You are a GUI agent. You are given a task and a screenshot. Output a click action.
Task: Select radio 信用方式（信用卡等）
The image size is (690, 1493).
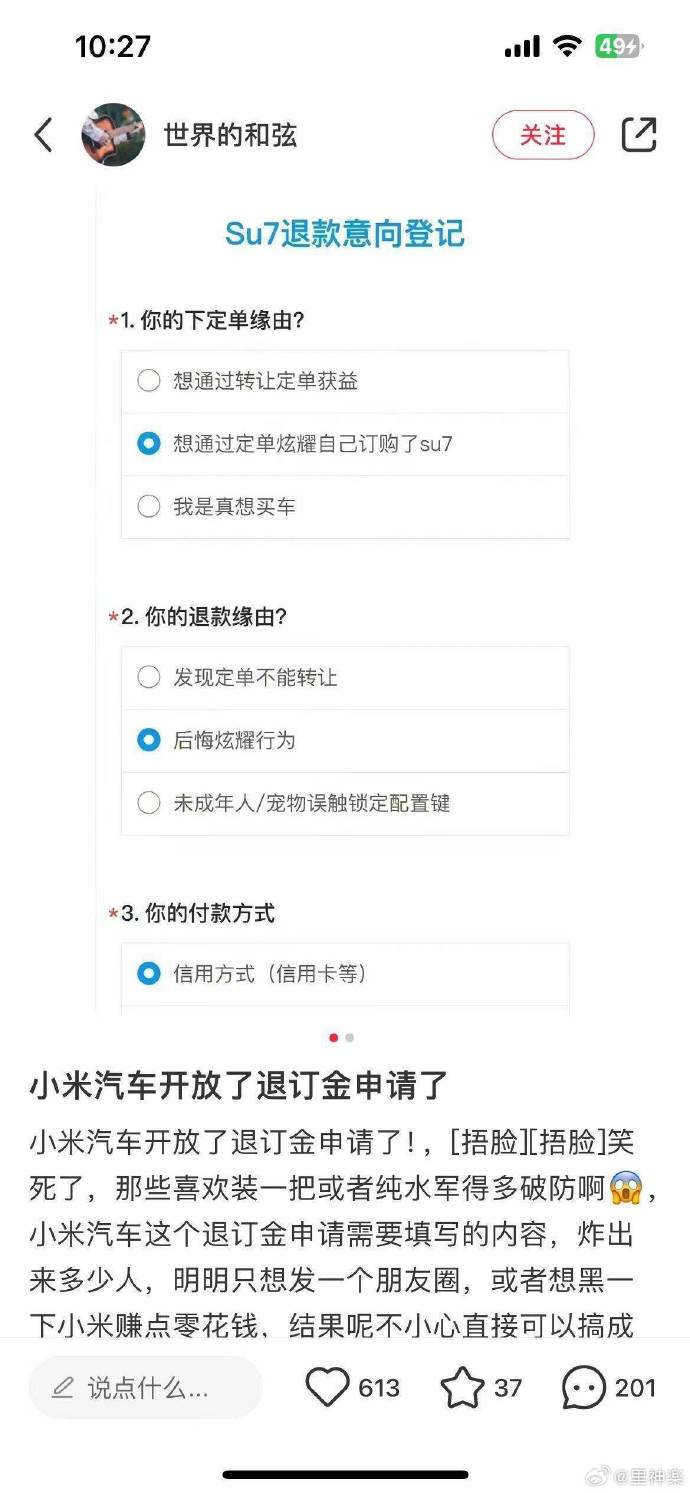click(149, 973)
